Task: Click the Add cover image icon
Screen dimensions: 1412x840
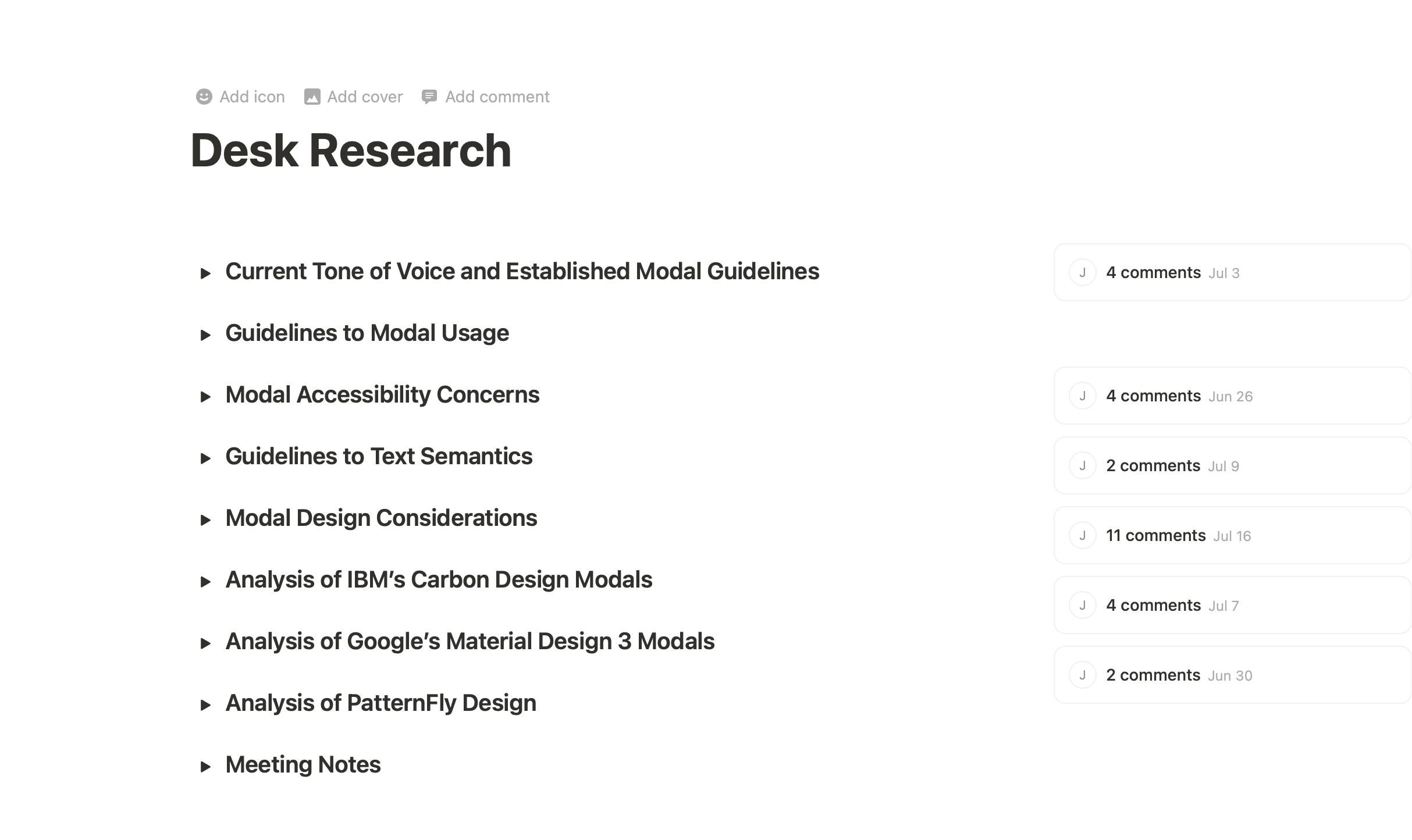Action: coord(312,97)
